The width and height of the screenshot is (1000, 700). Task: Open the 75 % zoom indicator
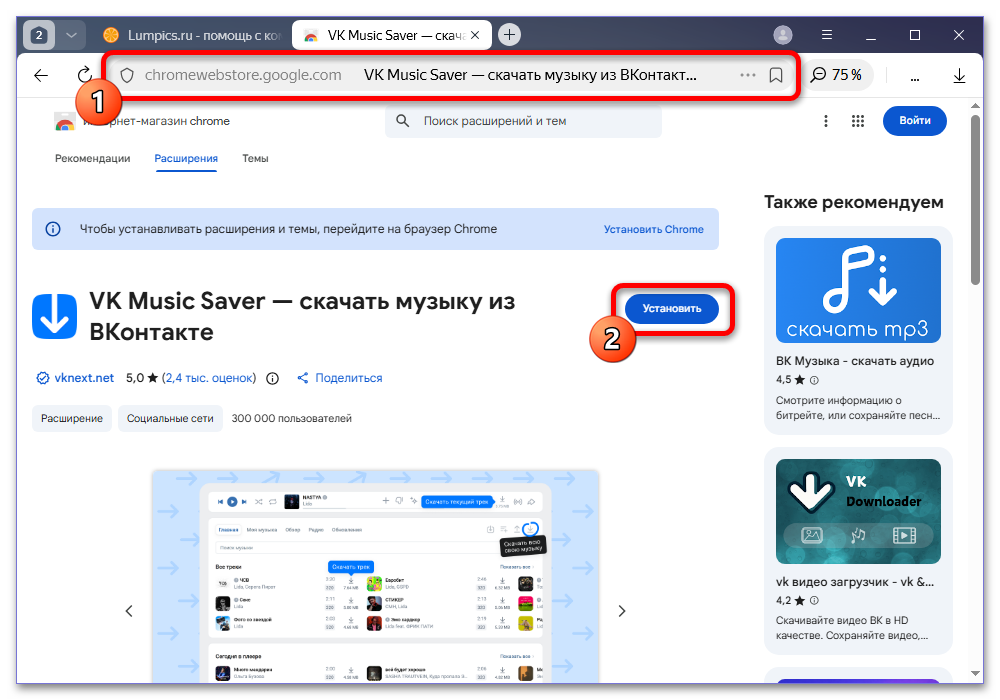pyautogui.click(x=836, y=75)
